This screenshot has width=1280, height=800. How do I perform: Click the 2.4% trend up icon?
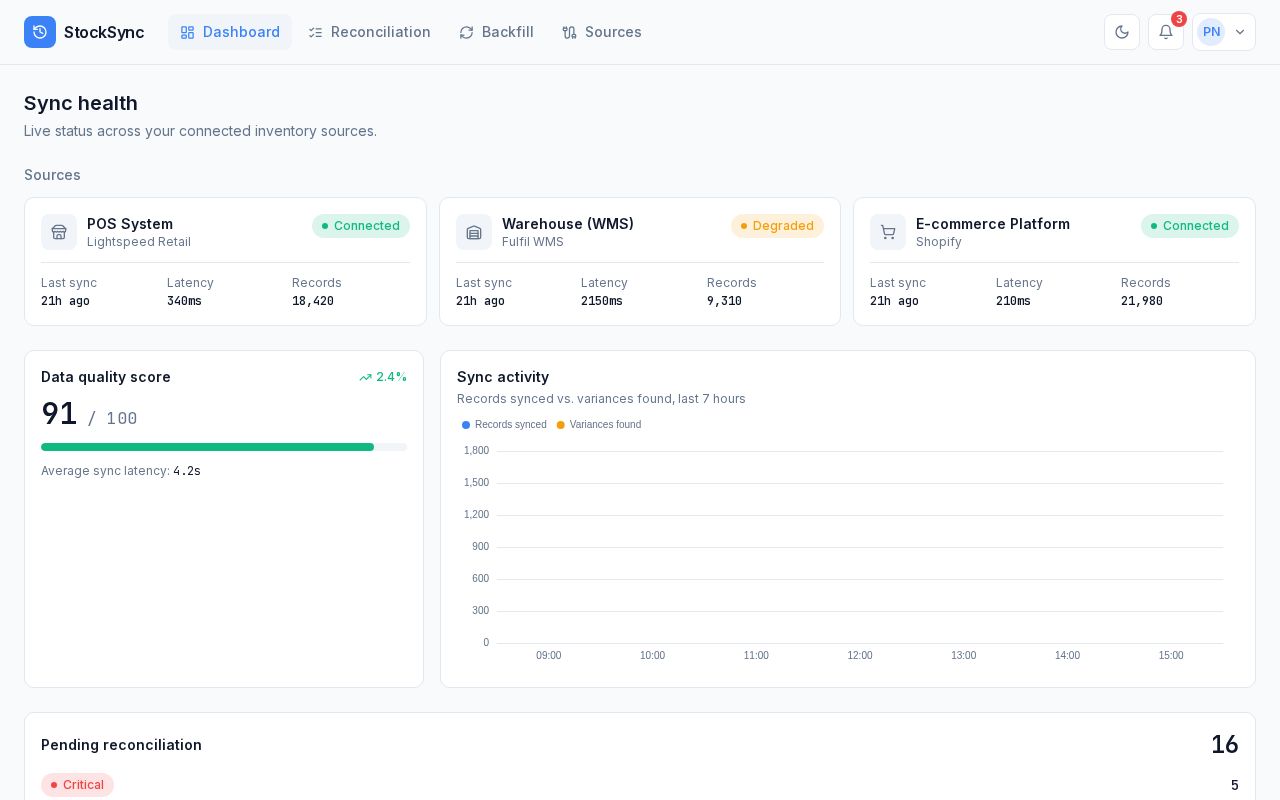click(x=366, y=377)
